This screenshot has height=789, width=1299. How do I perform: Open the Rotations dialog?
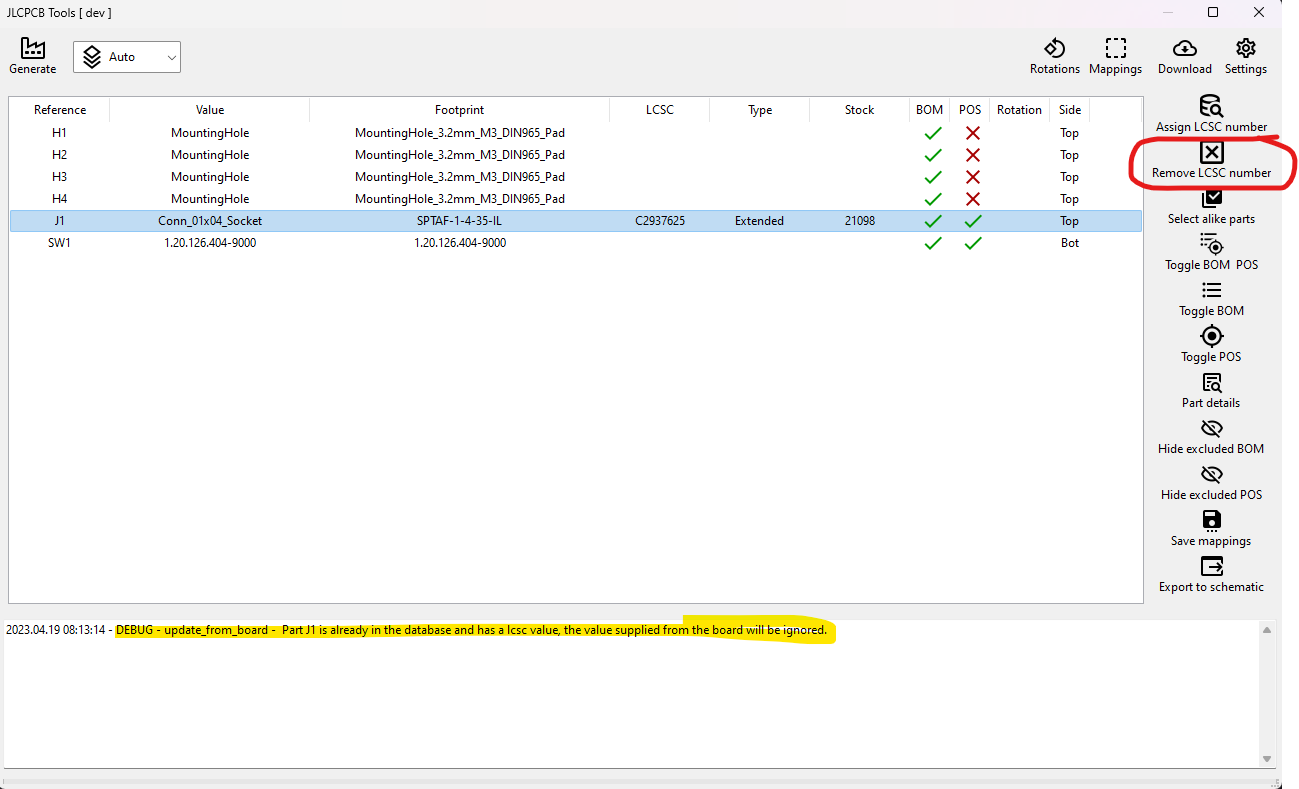1055,53
